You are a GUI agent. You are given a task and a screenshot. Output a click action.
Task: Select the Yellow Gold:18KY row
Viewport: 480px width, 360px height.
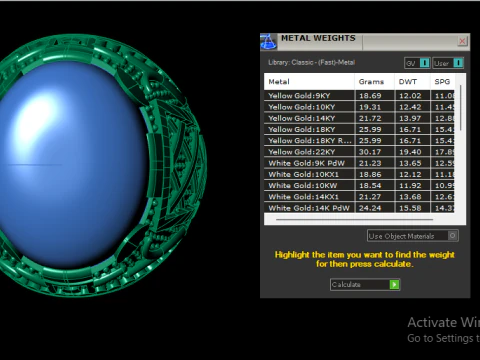coord(359,129)
